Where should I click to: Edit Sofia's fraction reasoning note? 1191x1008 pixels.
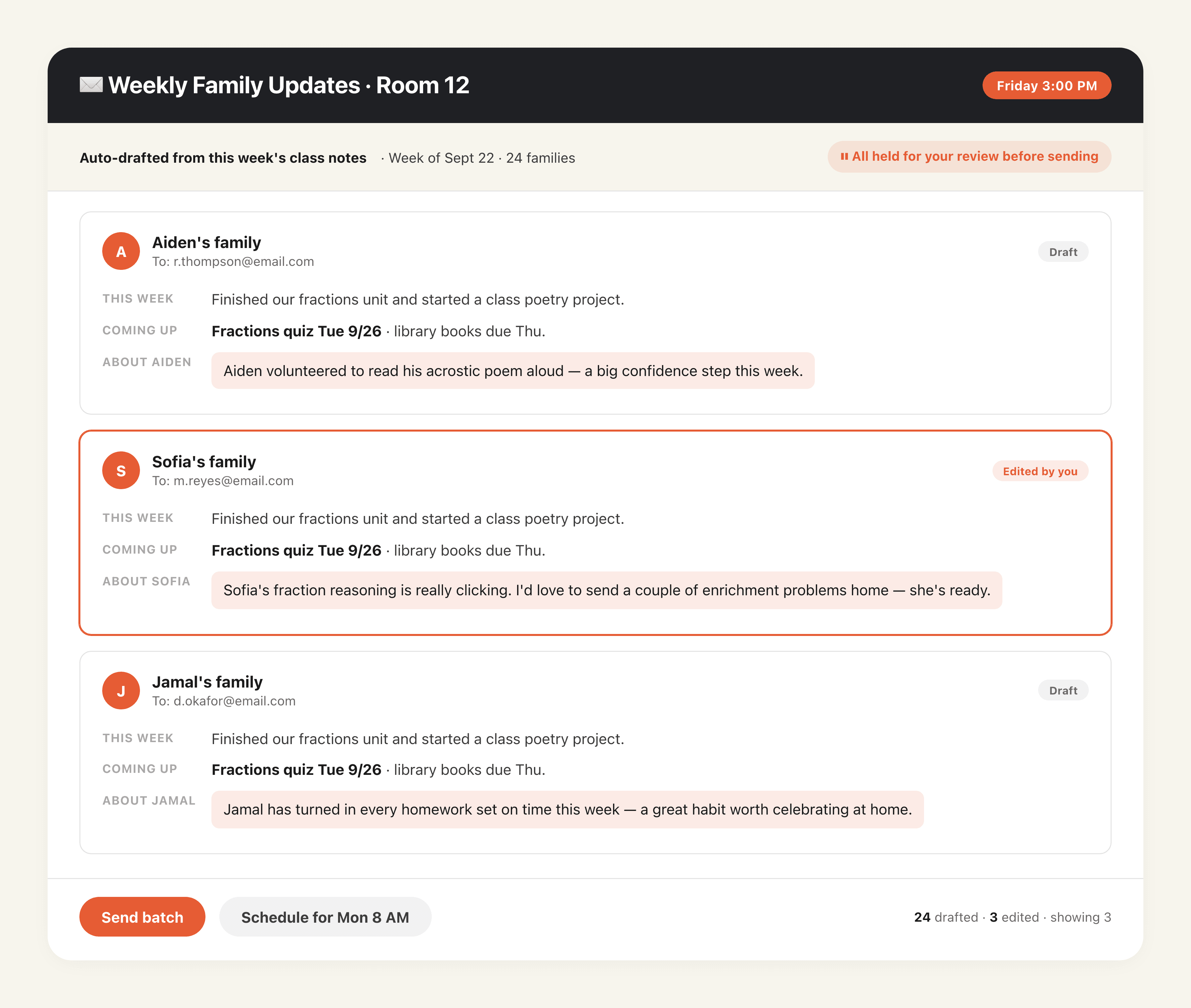(606, 590)
